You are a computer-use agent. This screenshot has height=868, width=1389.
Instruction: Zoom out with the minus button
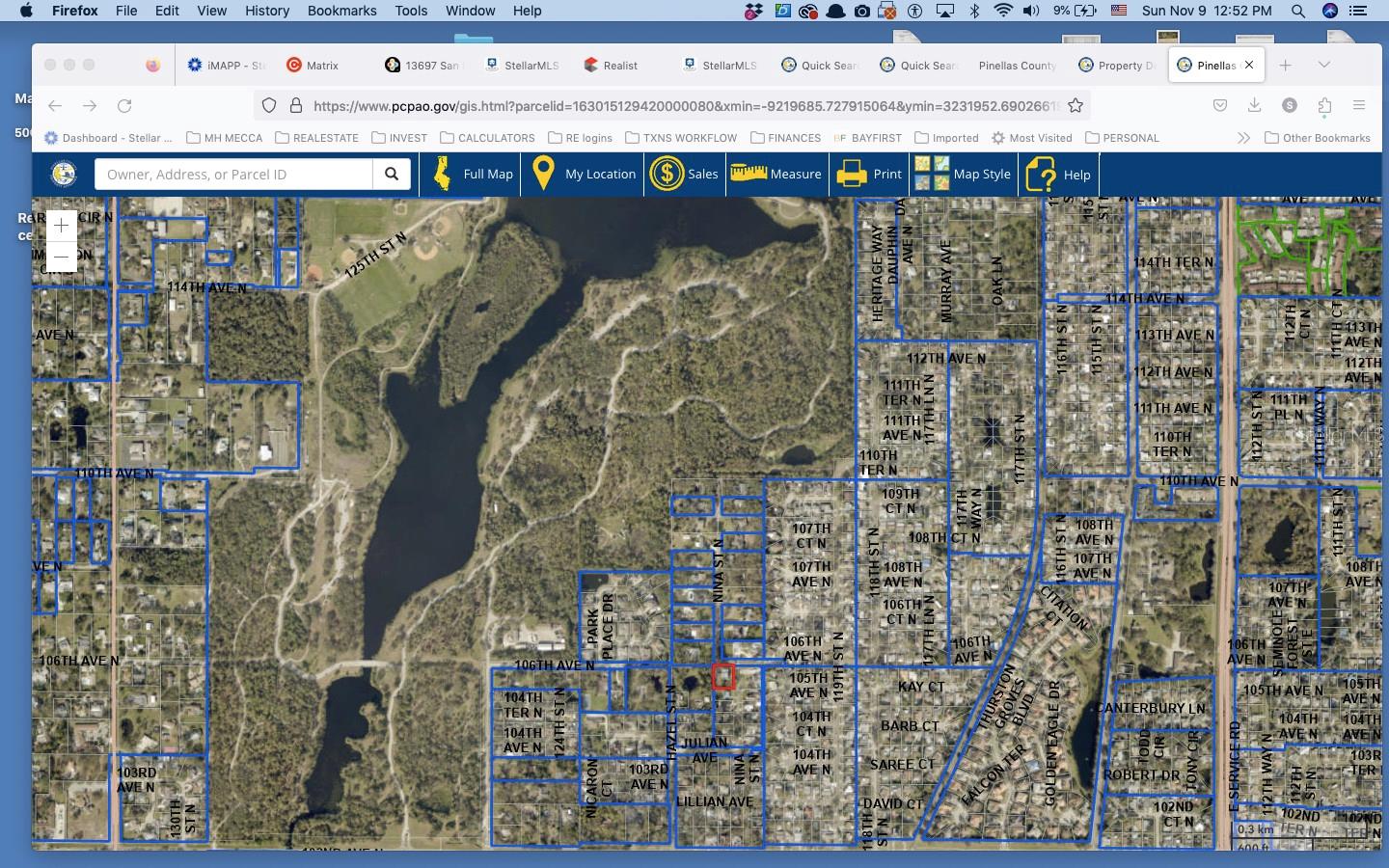[61, 257]
